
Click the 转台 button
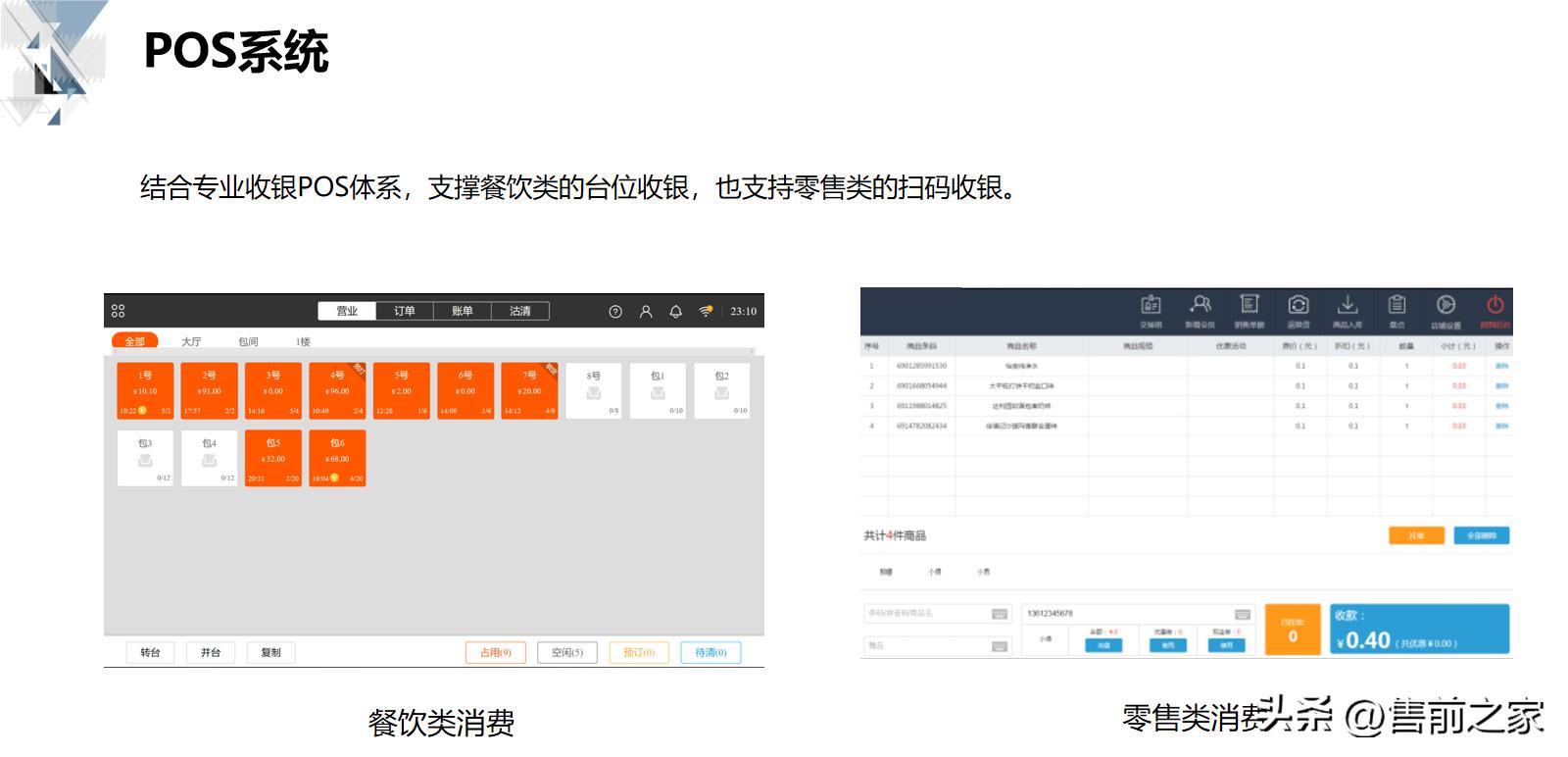pyautogui.click(x=150, y=653)
